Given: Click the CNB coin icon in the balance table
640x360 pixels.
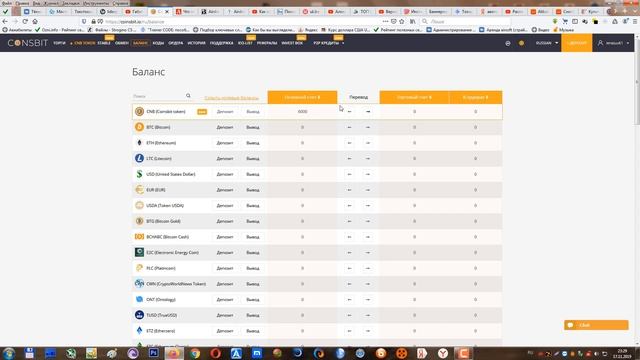Looking at the screenshot, I should tap(140, 111).
